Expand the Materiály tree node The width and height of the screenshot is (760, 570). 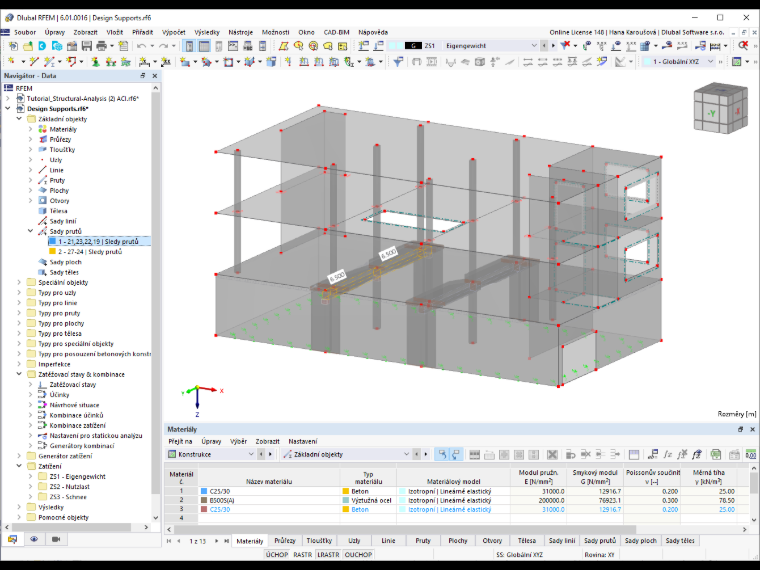pyautogui.click(x=30, y=129)
